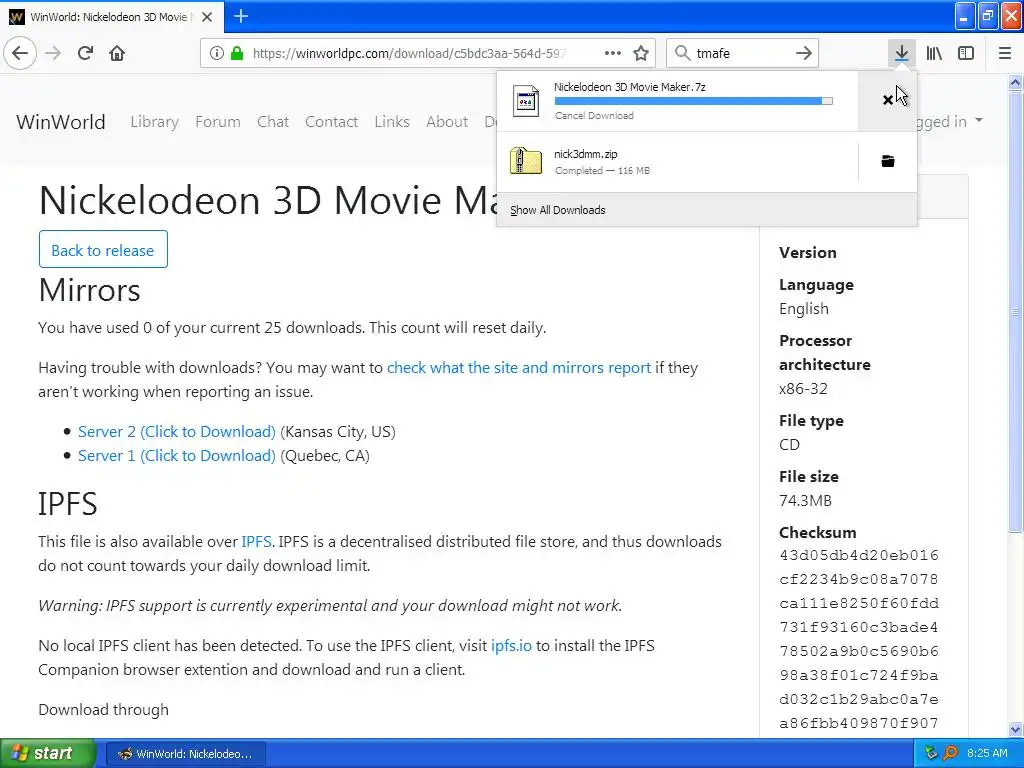Click the page scrollbar down arrow
This screenshot has height=768, width=1024.
click(x=1016, y=729)
